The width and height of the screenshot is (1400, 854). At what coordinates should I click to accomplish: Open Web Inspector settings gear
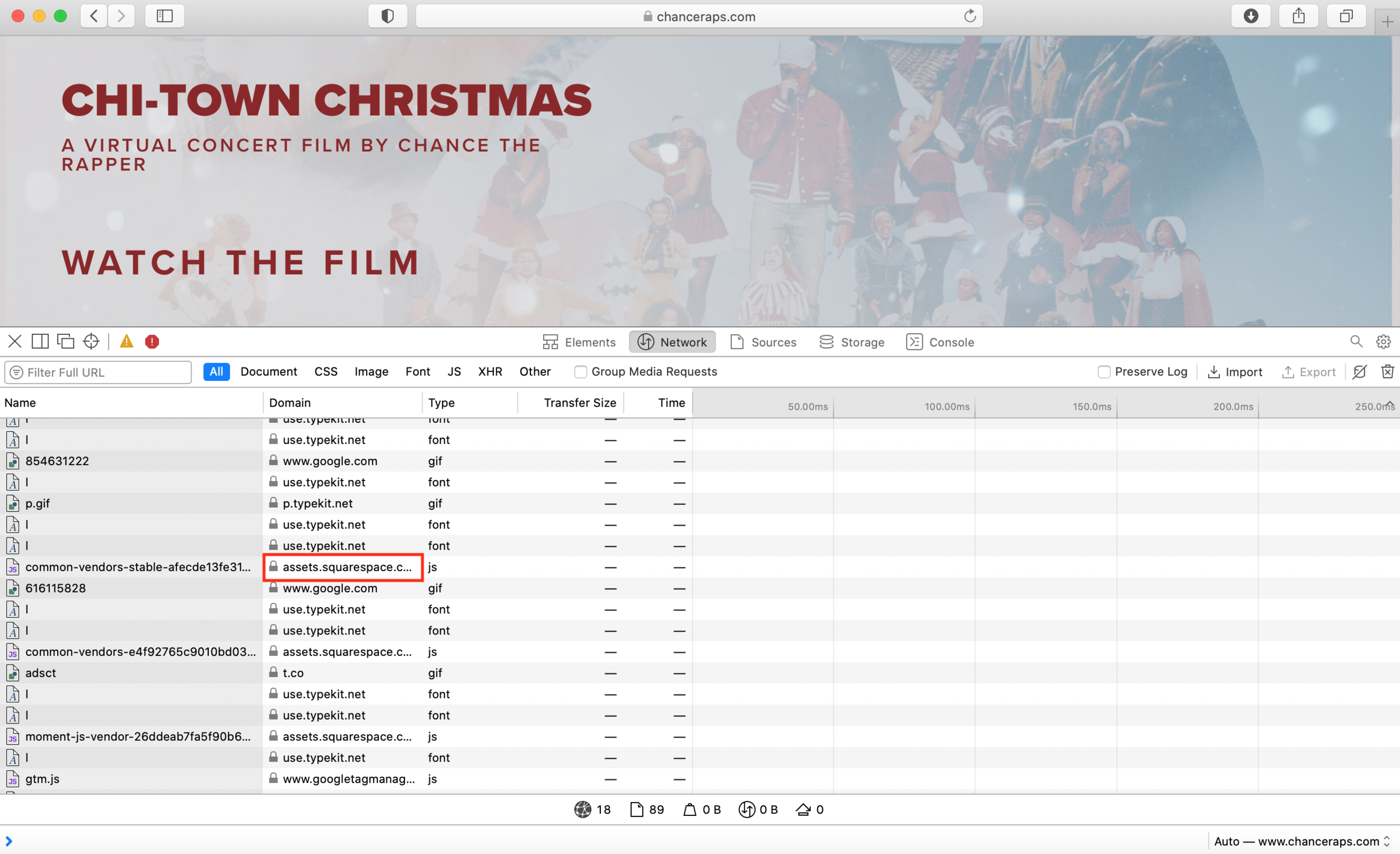(x=1383, y=342)
